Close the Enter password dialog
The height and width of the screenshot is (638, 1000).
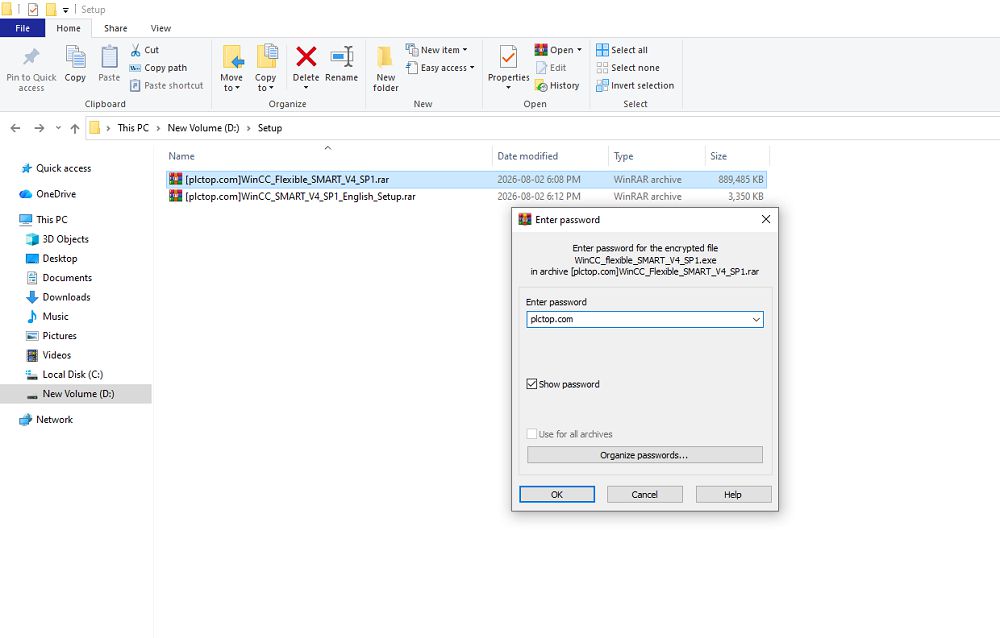click(766, 219)
